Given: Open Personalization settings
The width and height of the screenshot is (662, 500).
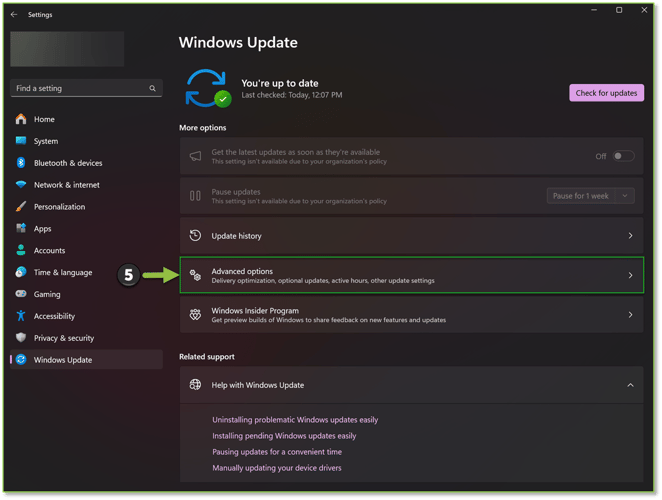Looking at the screenshot, I should (x=86, y=207).
